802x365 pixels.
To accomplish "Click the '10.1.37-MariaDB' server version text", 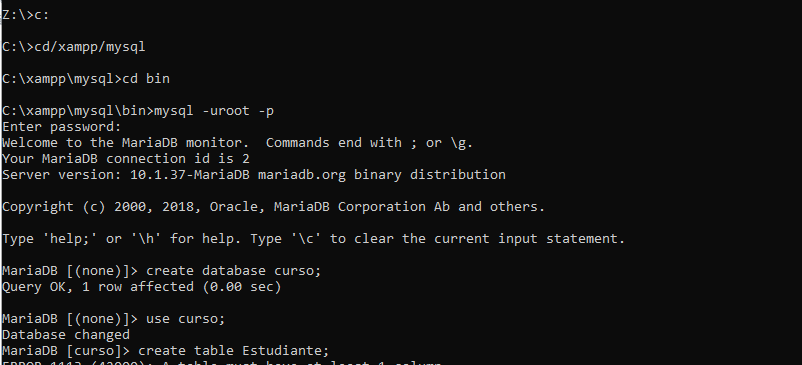I will tap(190, 175).
